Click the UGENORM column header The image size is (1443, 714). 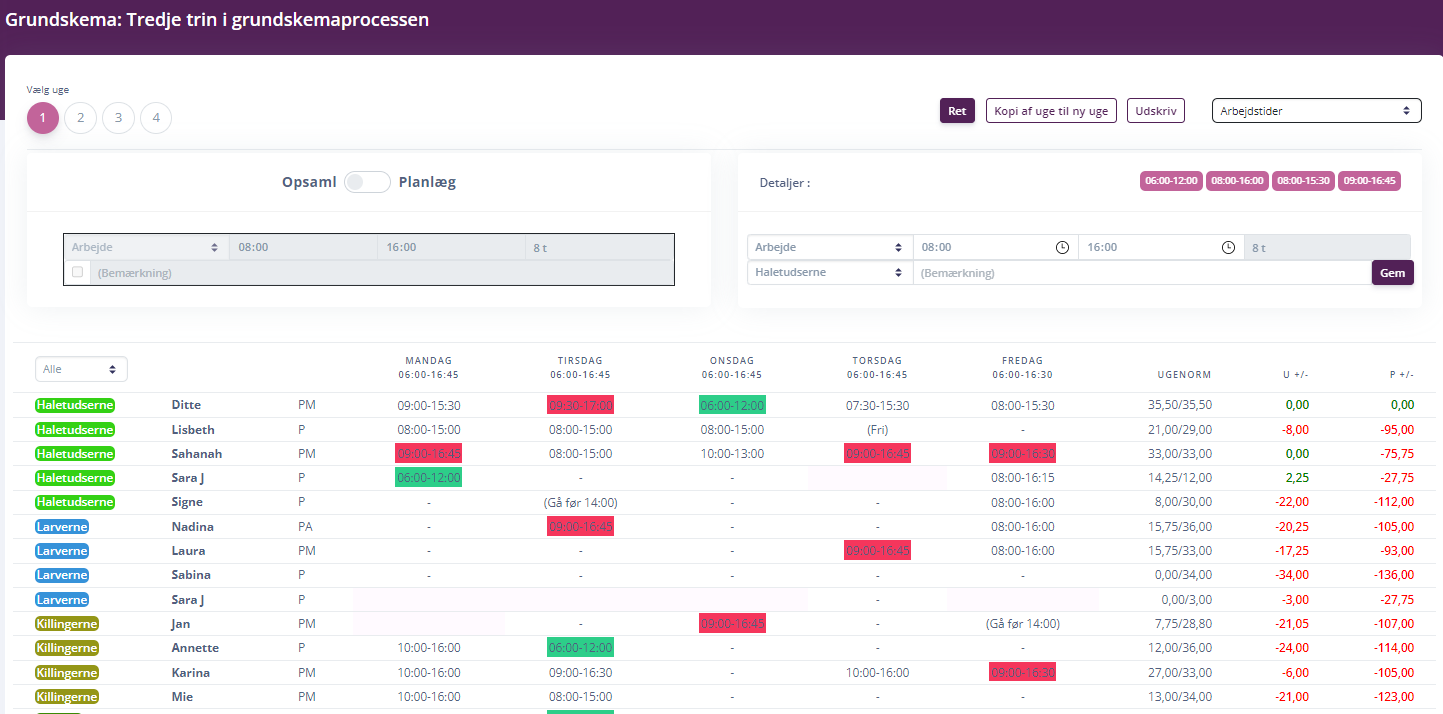1186,375
